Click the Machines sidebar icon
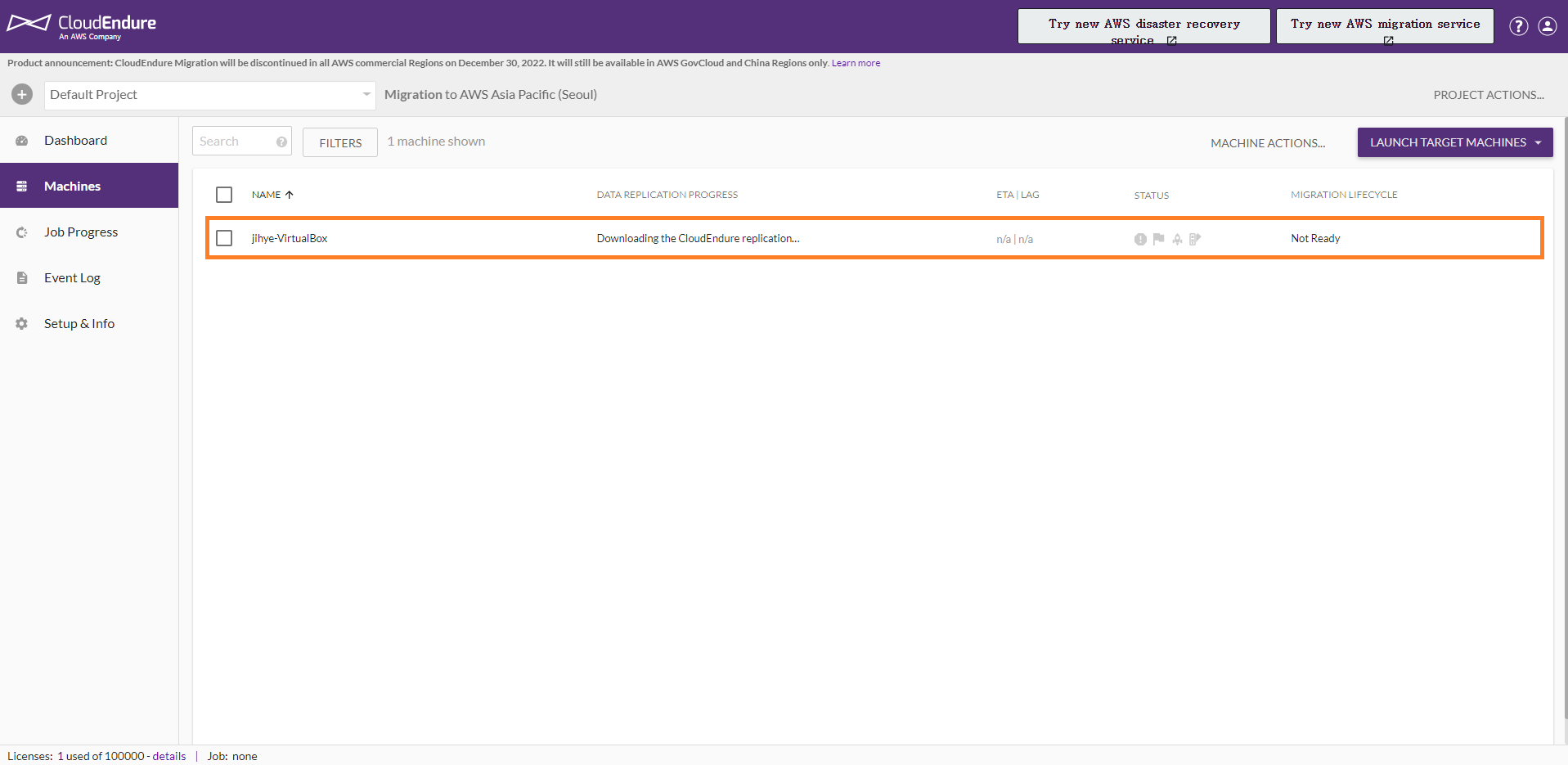The height and width of the screenshot is (765, 1568). tap(22, 187)
